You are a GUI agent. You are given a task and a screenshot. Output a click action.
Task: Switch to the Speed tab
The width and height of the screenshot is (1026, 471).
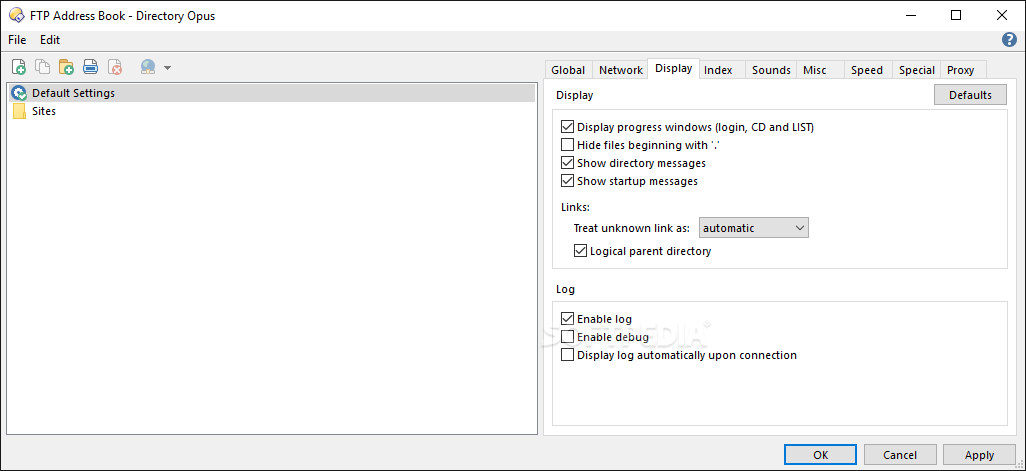(867, 70)
